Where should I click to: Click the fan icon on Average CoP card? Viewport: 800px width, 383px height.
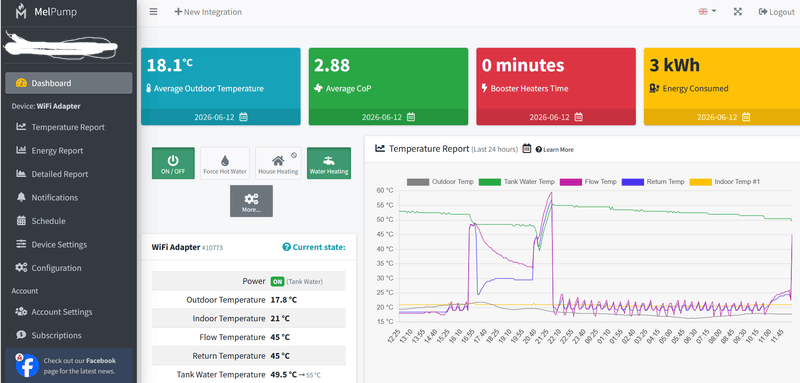click(318, 88)
